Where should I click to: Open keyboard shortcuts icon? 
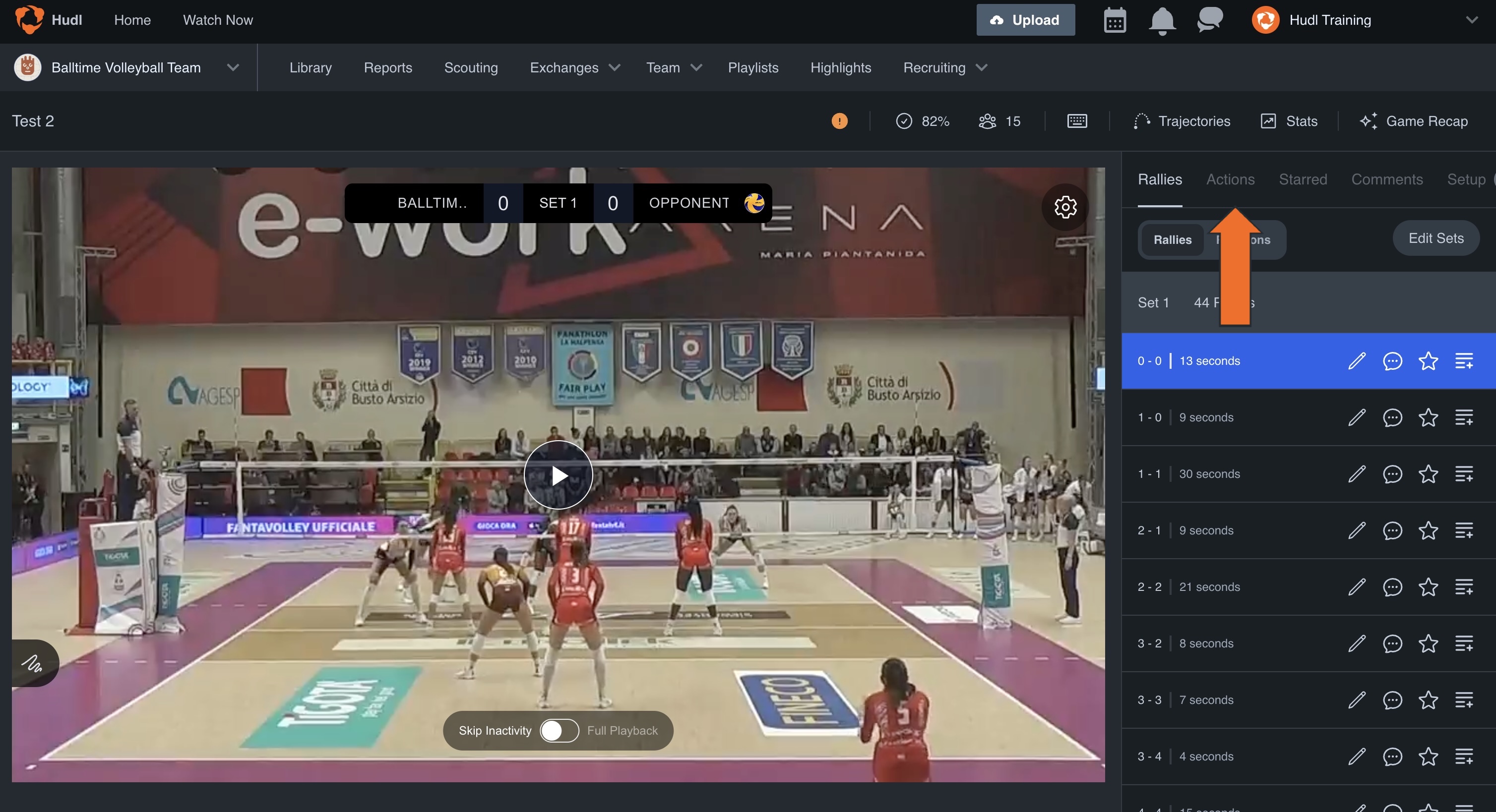[x=1077, y=121]
